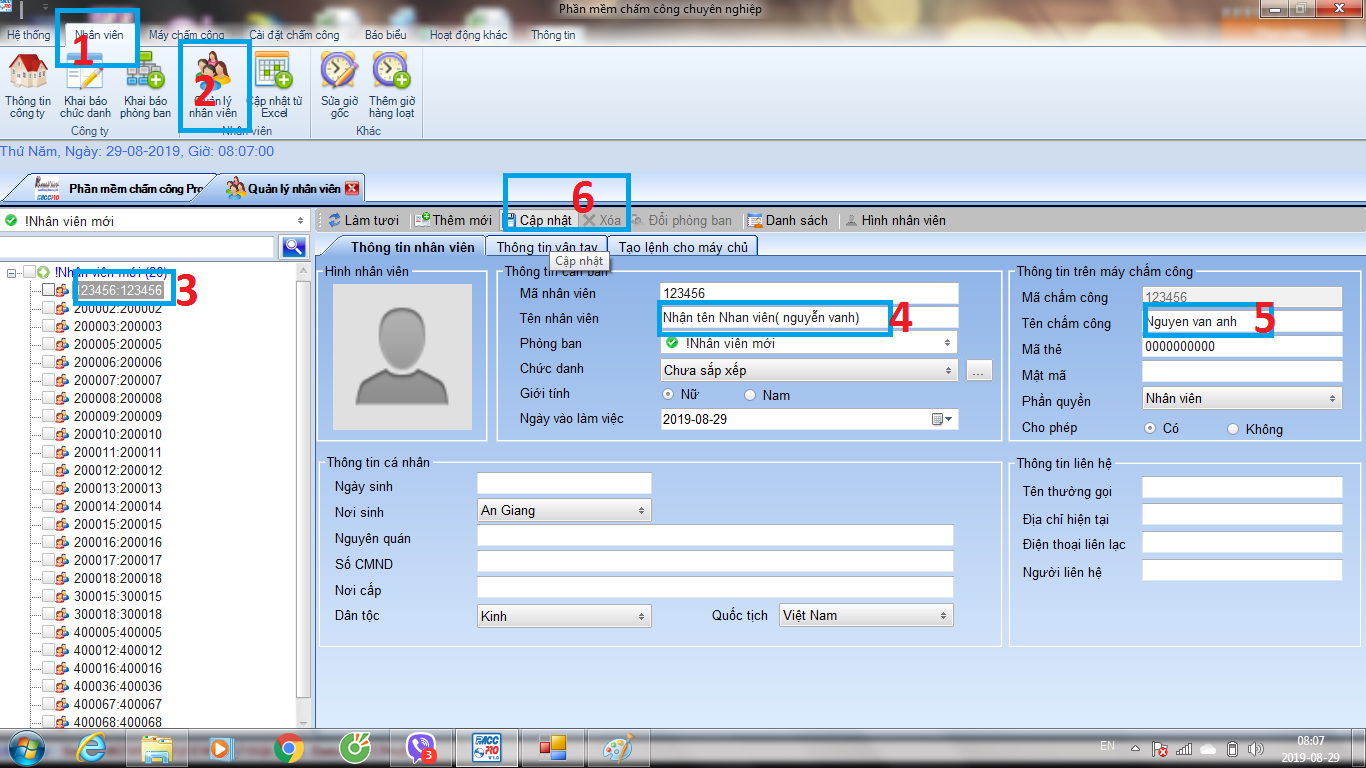1366x768 pixels.
Task: Open the Chức danh dropdown
Action: [x=808, y=370]
